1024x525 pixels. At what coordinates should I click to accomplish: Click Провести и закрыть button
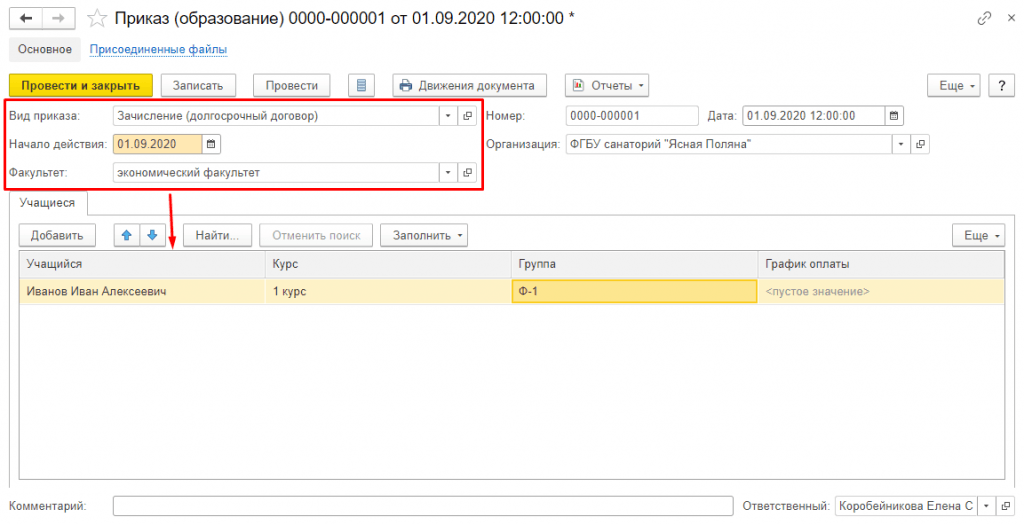click(80, 86)
